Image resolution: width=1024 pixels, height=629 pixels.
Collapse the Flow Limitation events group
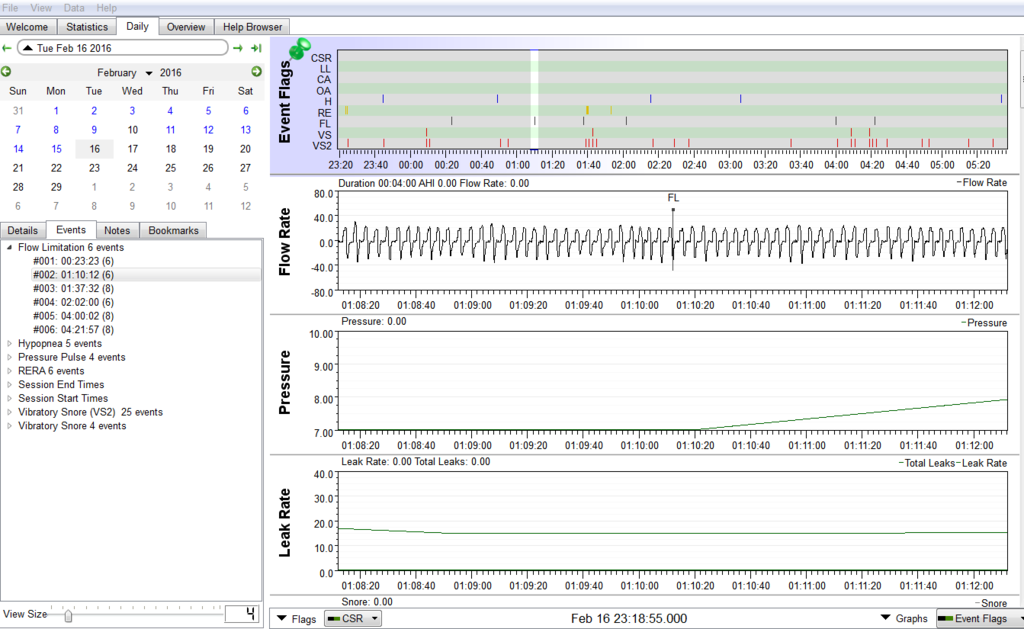pyautogui.click(x=10, y=247)
